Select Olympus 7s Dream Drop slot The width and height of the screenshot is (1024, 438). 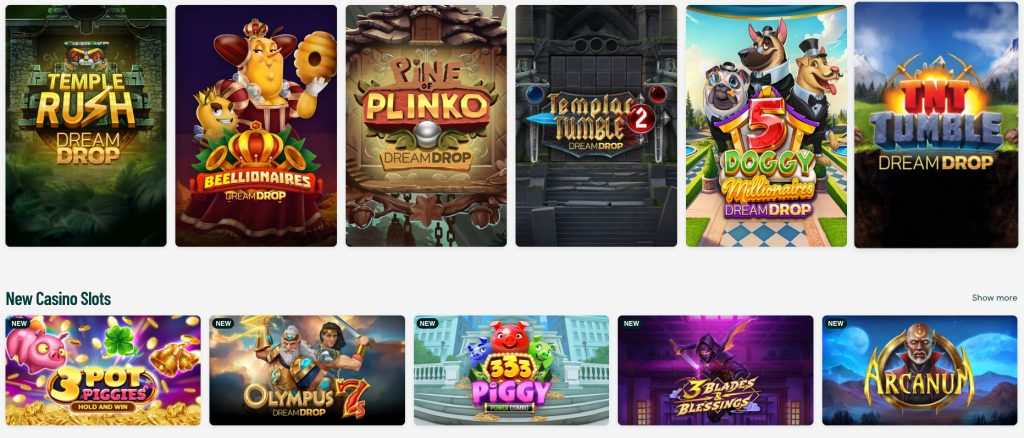click(x=307, y=370)
